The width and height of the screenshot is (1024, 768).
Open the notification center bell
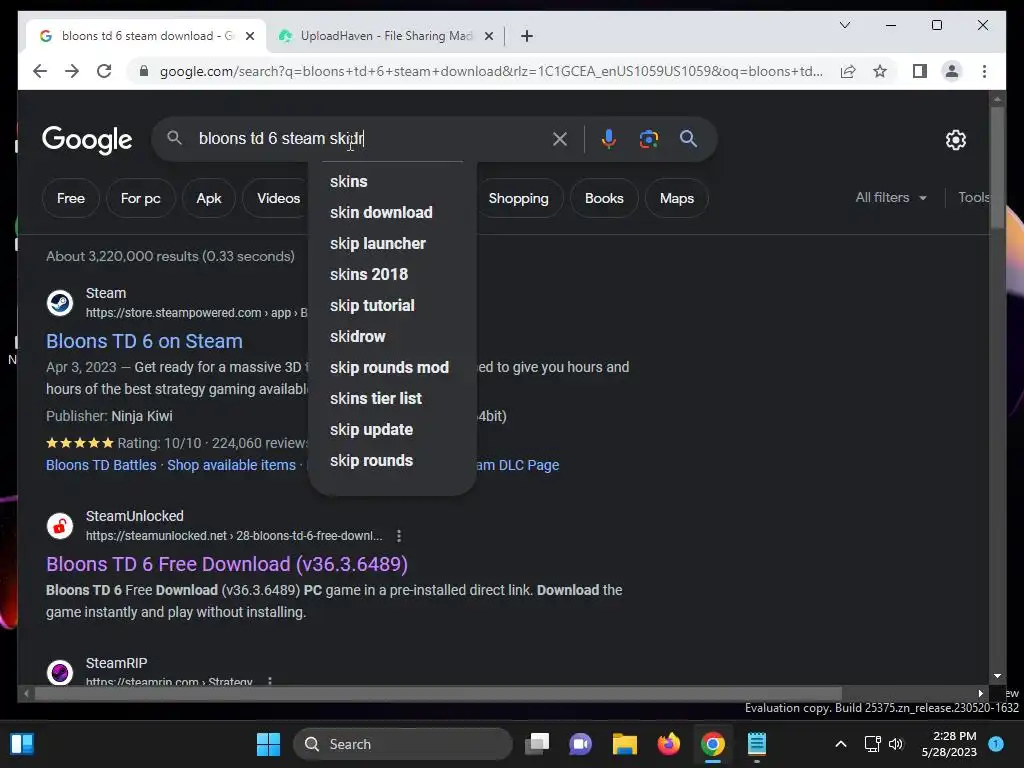[996, 744]
